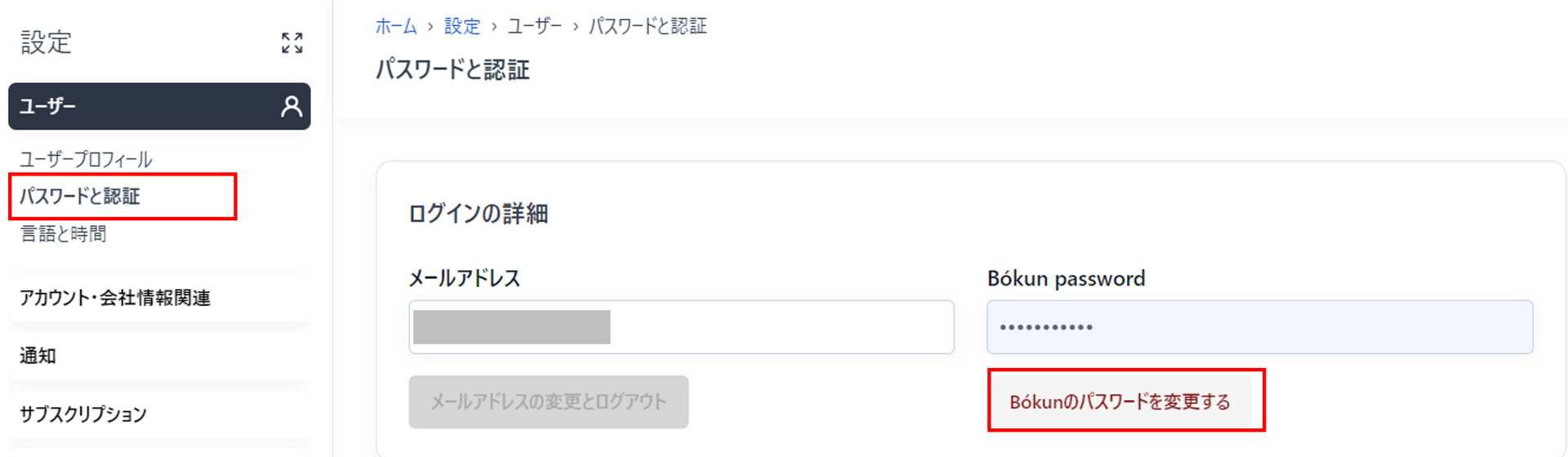Focus the メールアドレス input field
Screen dimensions: 1568x457
click(x=681, y=327)
